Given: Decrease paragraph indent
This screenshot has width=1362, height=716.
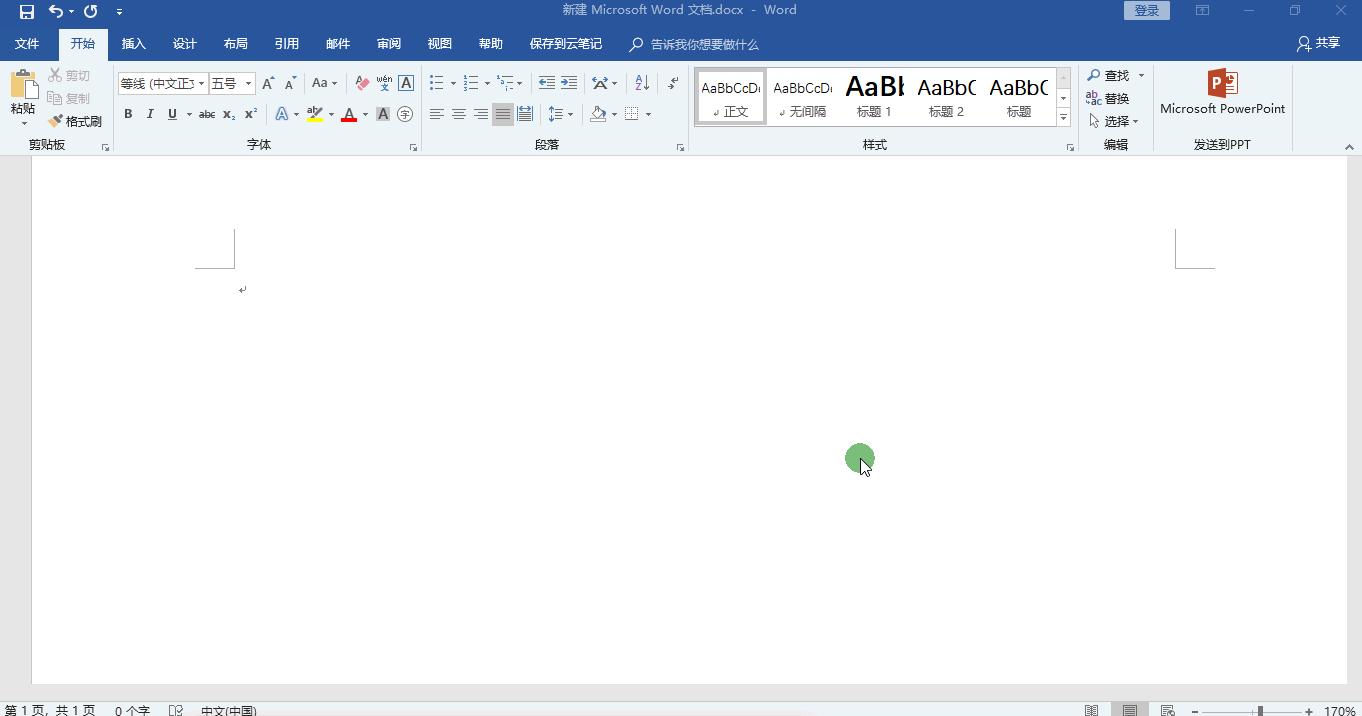Looking at the screenshot, I should (x=546, y=83).
